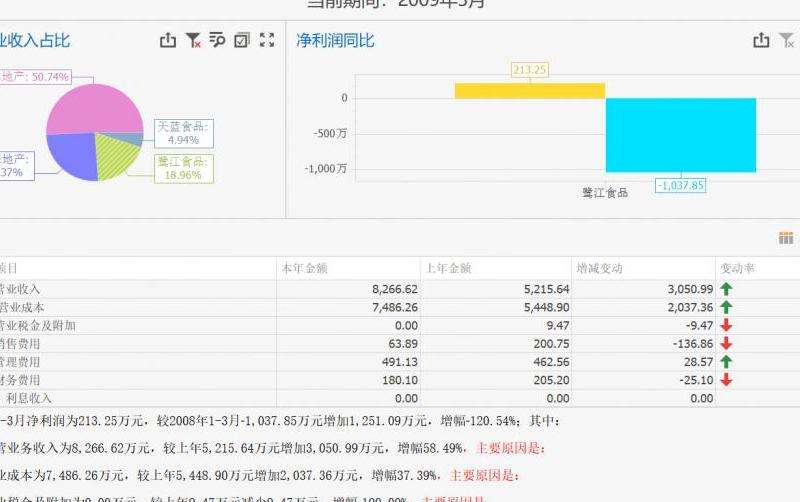
Task: Clear filter on net profit comparison chart
Action: tap(787, 41)
